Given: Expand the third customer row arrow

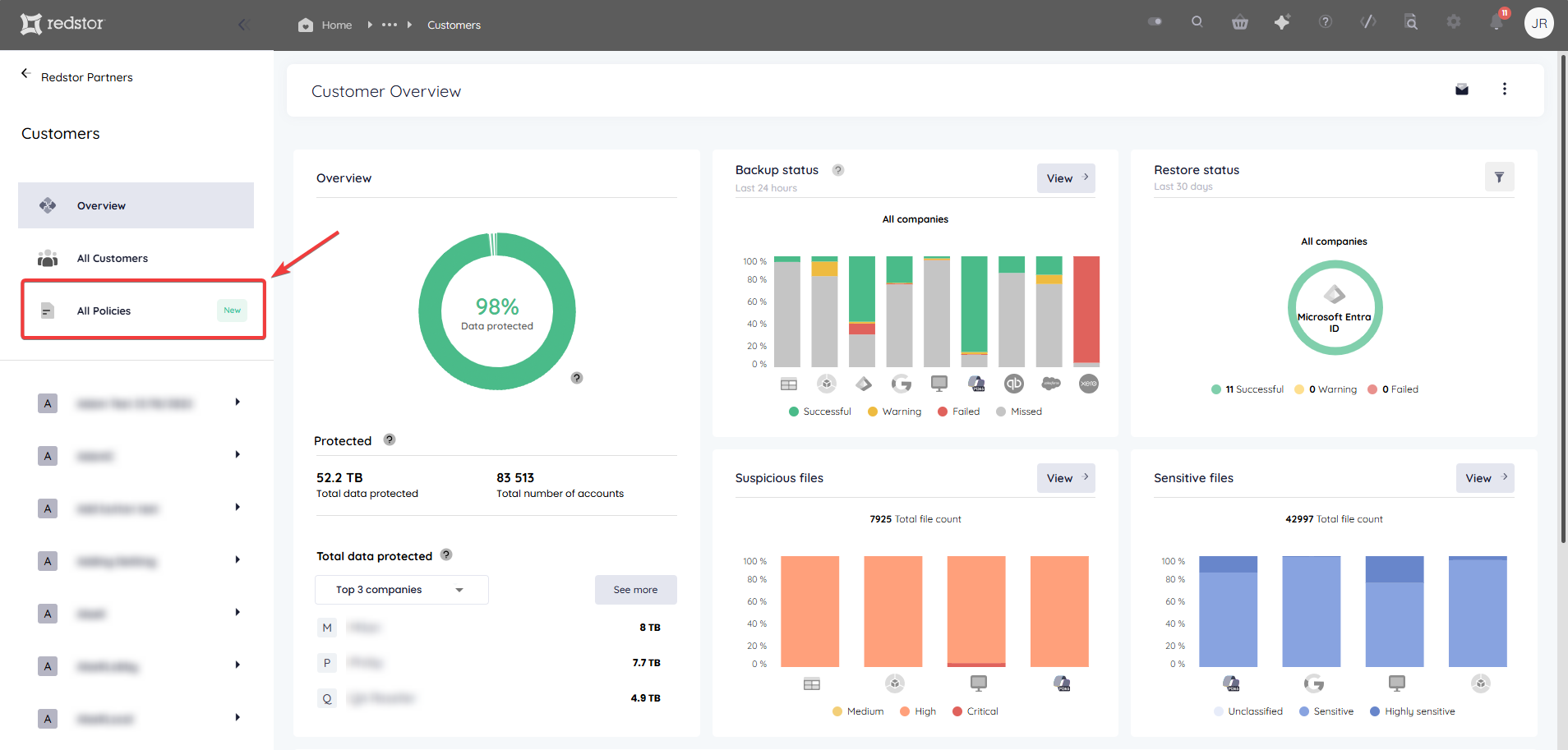Looking at the screenshot, I should click(238, 508).
